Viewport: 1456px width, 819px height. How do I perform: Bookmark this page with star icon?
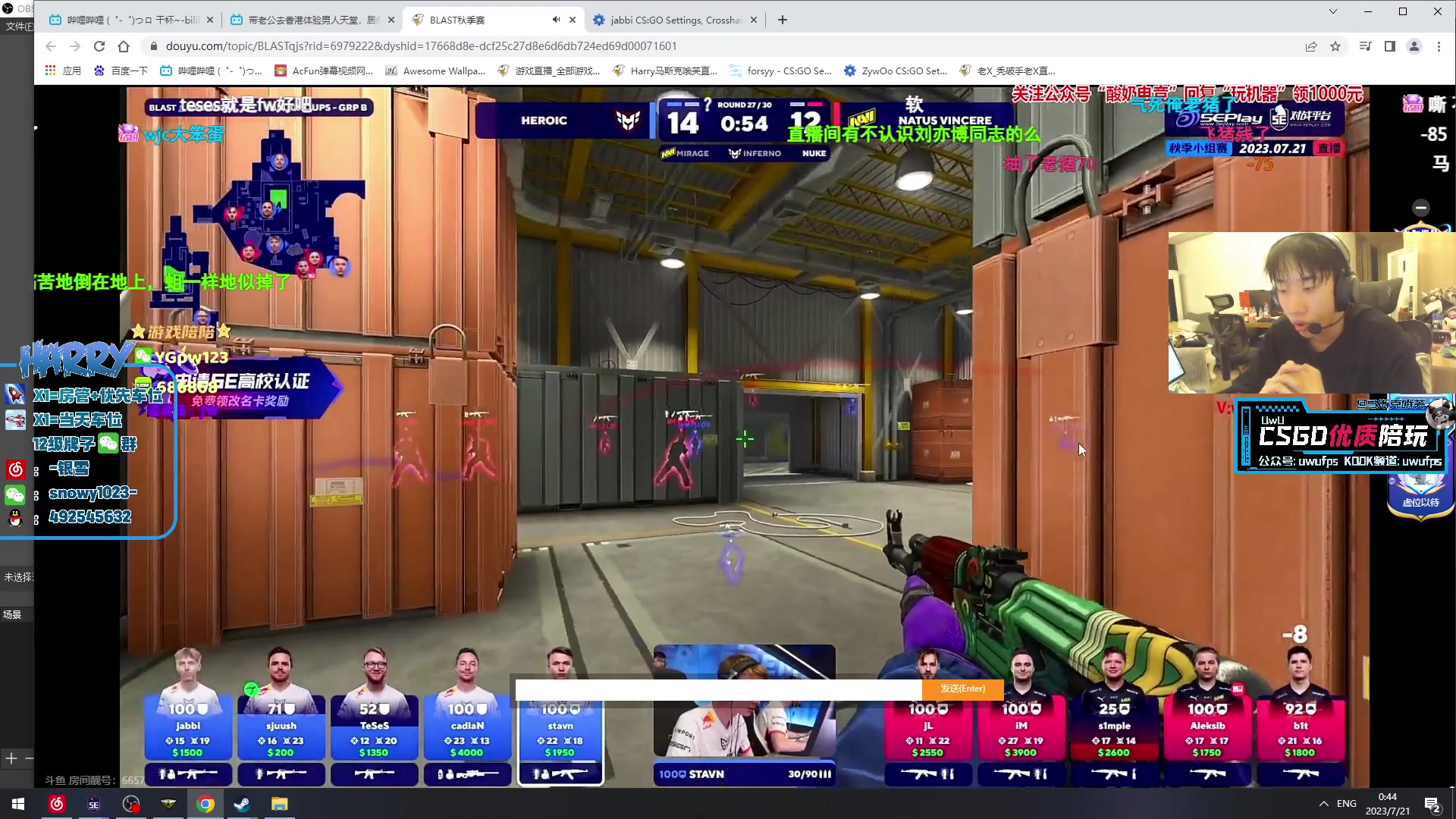1335,46
